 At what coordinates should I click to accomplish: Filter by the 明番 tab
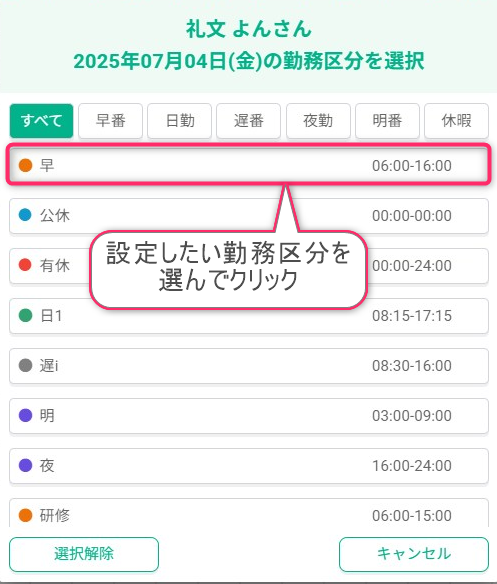click(387, 121)
